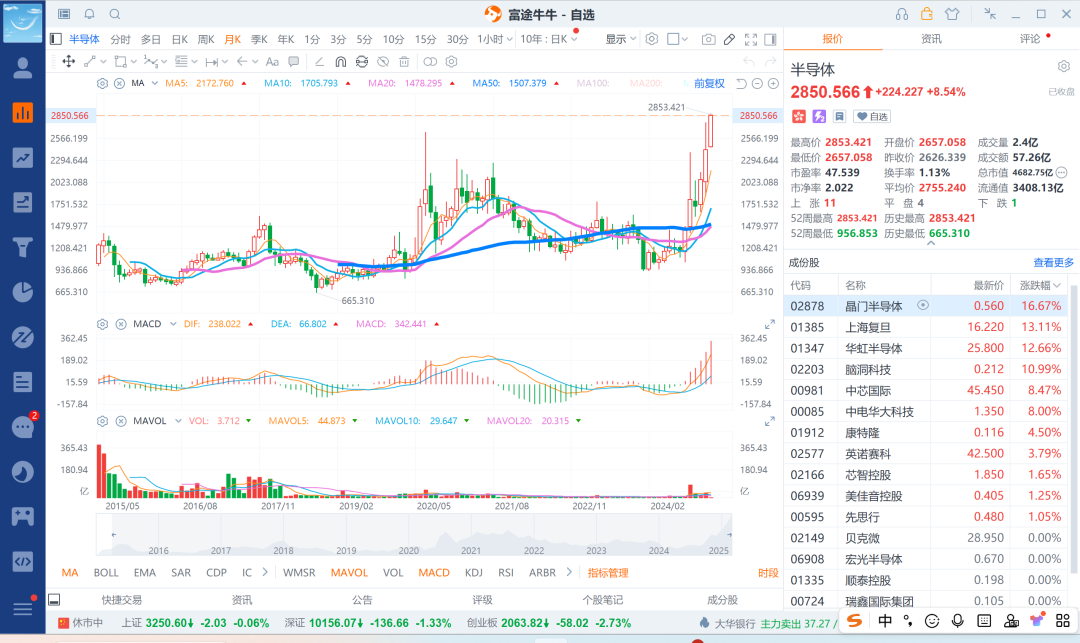Click the constituent list vertical scrollbar
This screenshot has height=643, width=1080.
(1073, 430)
